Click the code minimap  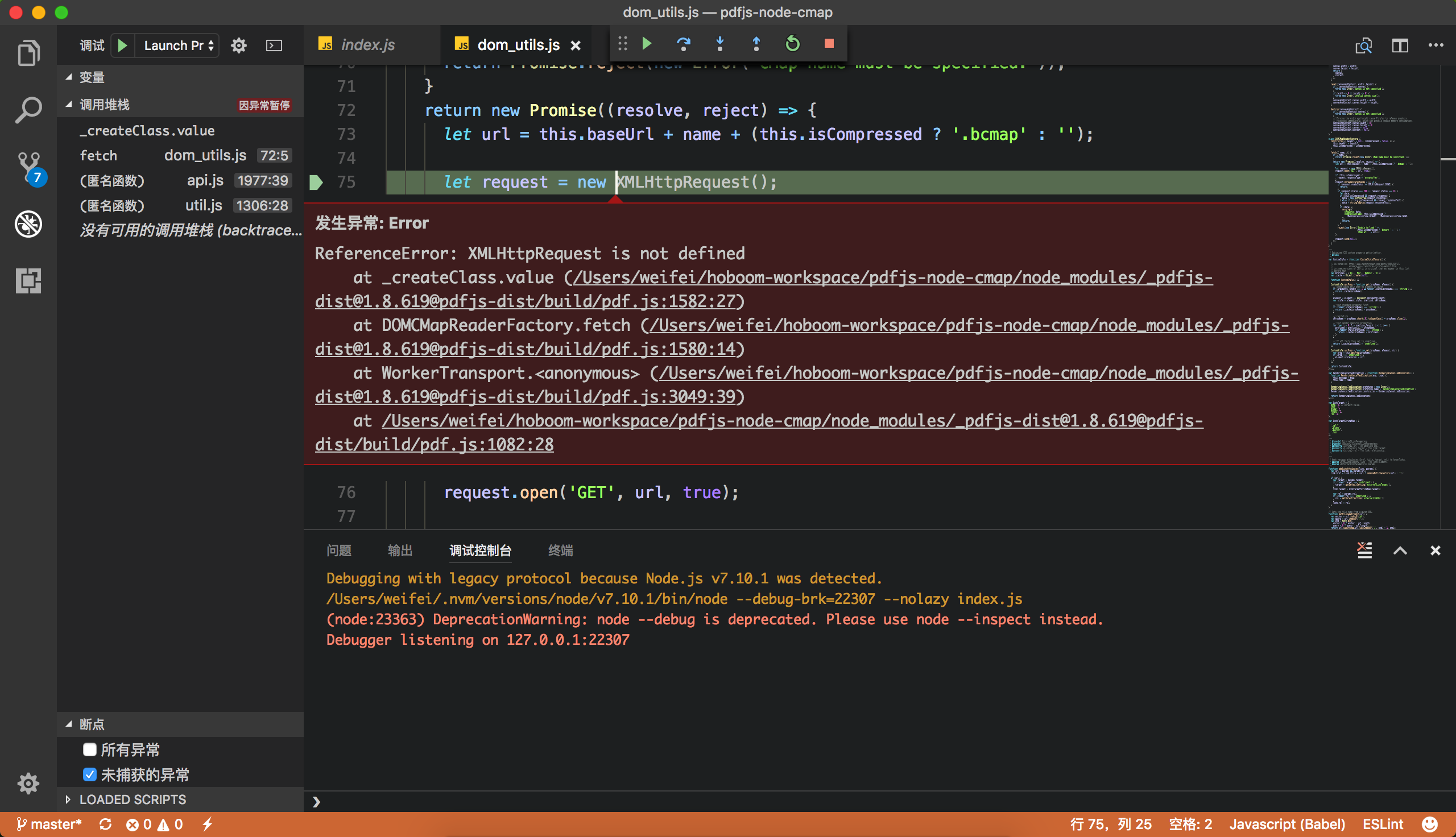pyautogui.click(x=1384, y=296)
